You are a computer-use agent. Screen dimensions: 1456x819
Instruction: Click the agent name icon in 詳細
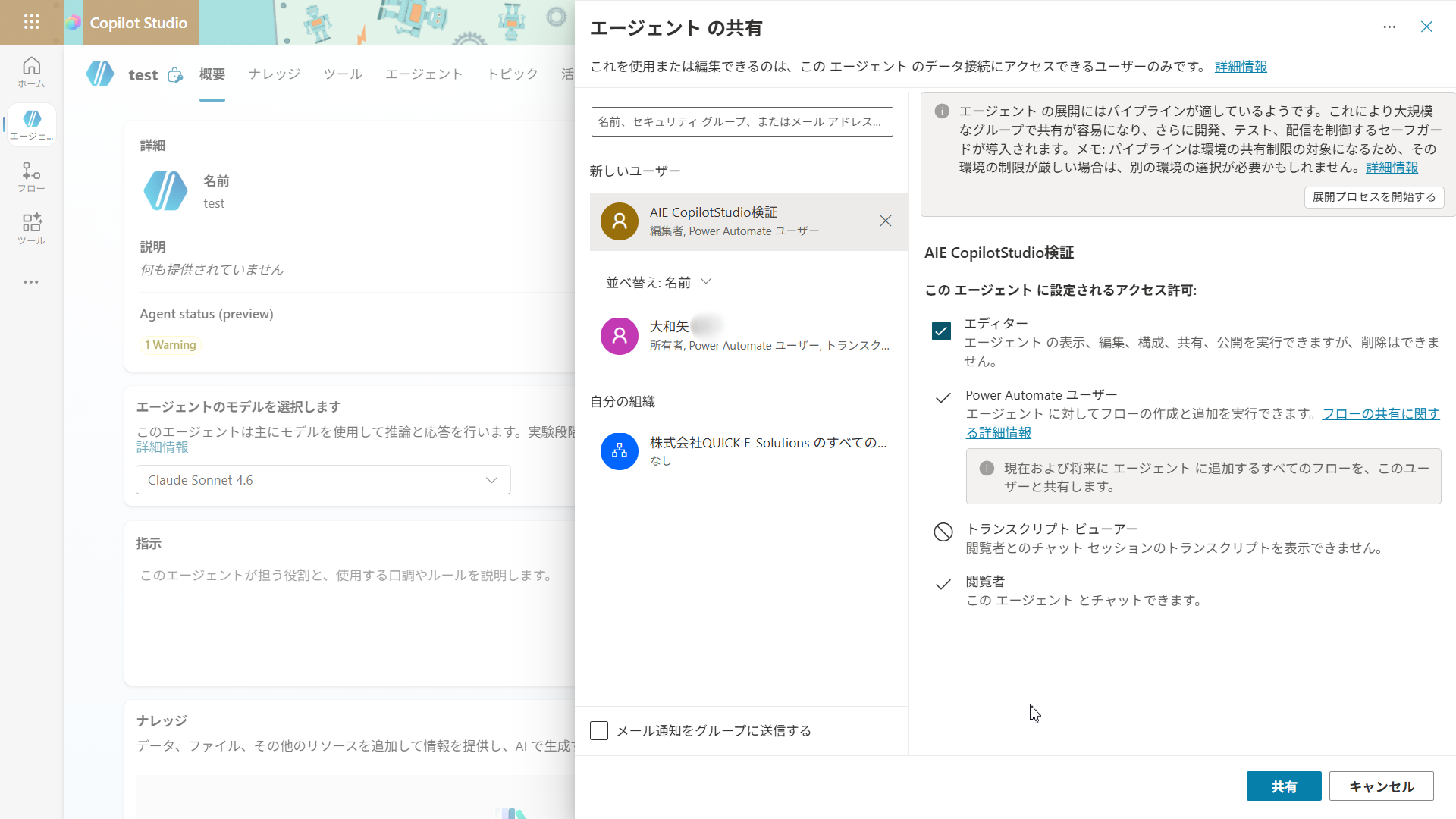pyautogui.click(x=165, y=191)
